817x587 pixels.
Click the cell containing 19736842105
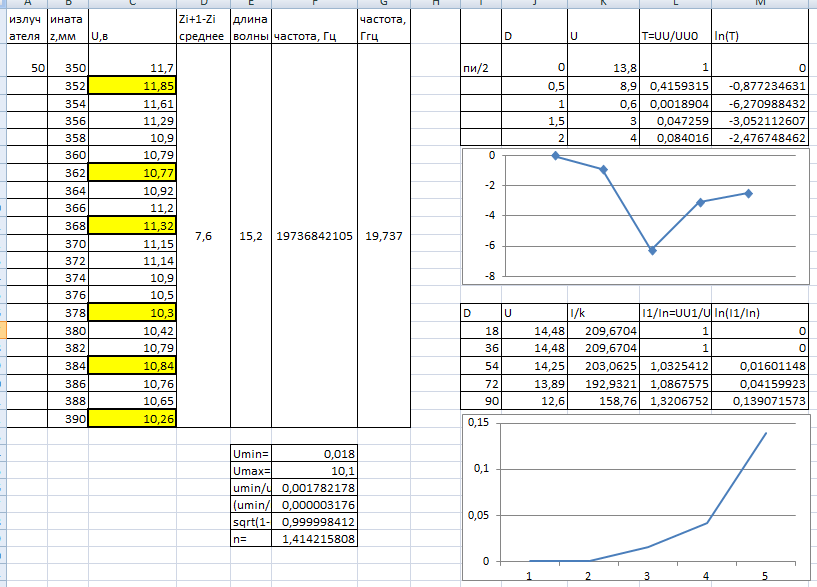click(314, 236)
